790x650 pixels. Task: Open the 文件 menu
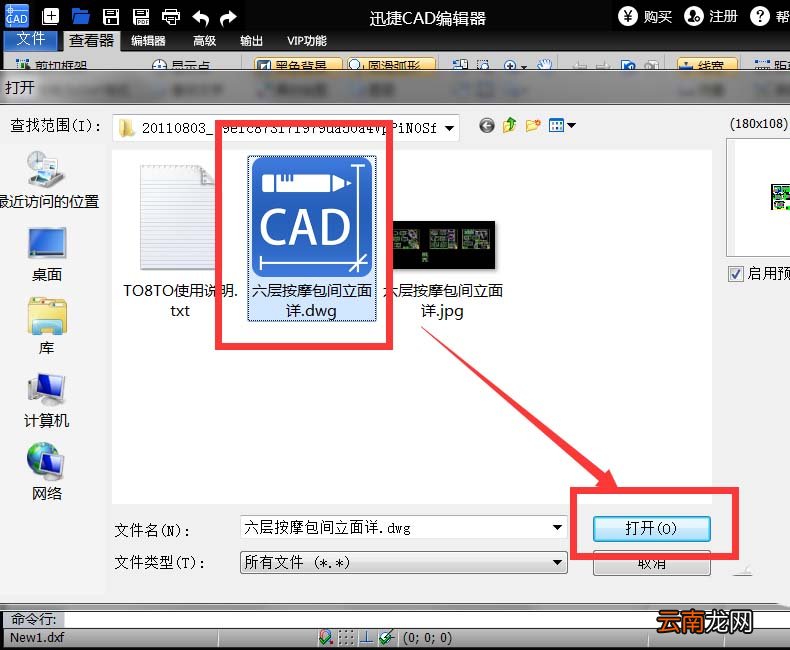[x=30, y=39]
